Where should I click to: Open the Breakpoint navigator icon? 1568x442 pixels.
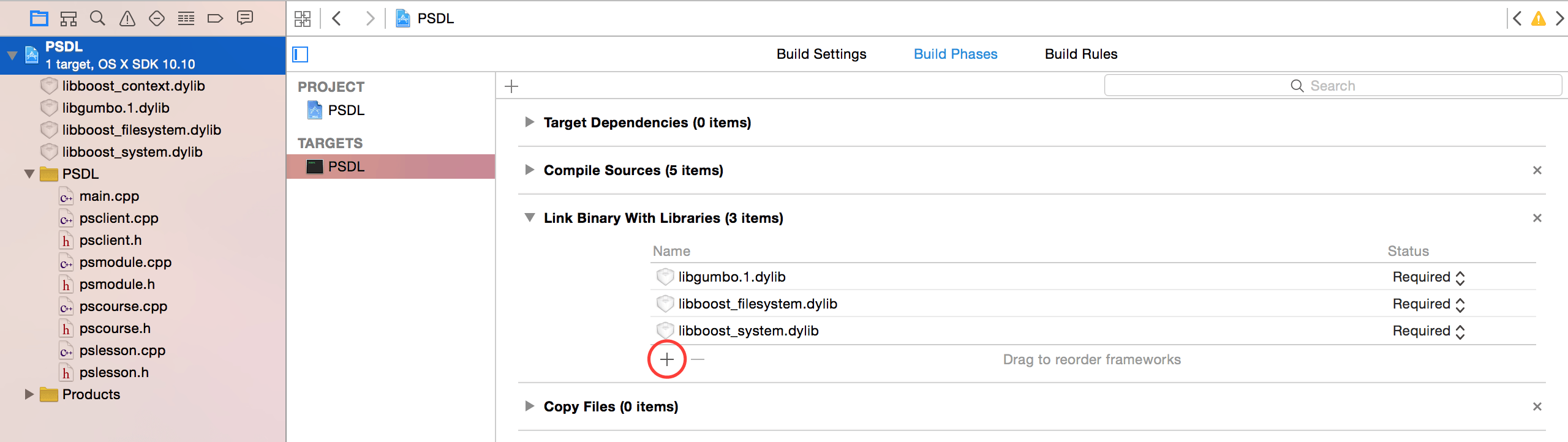point(215,18)
